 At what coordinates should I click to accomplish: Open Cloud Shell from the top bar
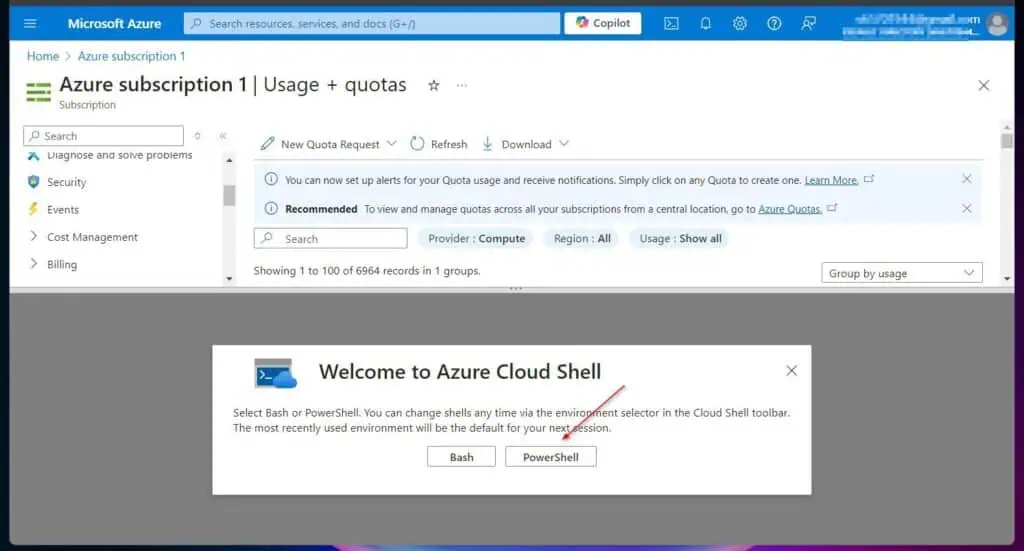click(x=671, y=24)
